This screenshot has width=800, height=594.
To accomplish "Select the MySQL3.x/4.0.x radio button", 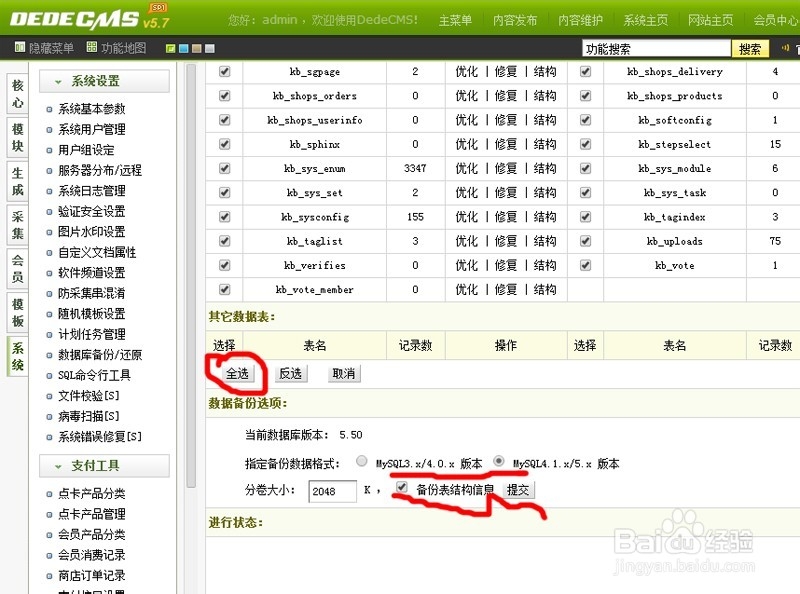I will (x=361, y=462).
